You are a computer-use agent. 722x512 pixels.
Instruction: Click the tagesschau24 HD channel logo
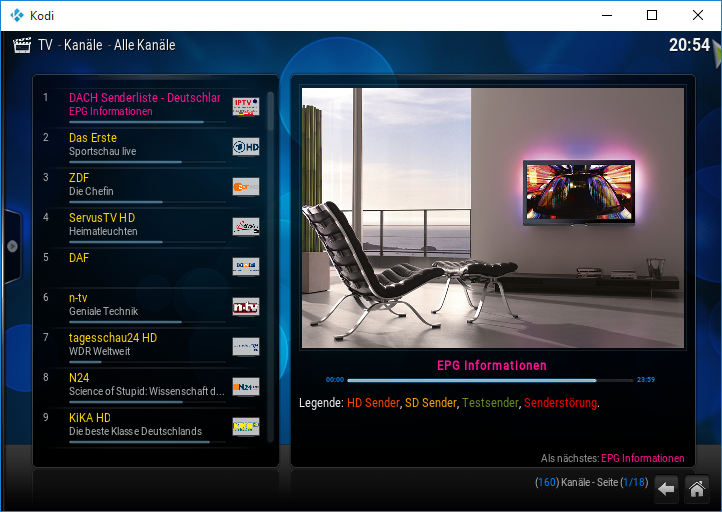click(x=246, y=347)
